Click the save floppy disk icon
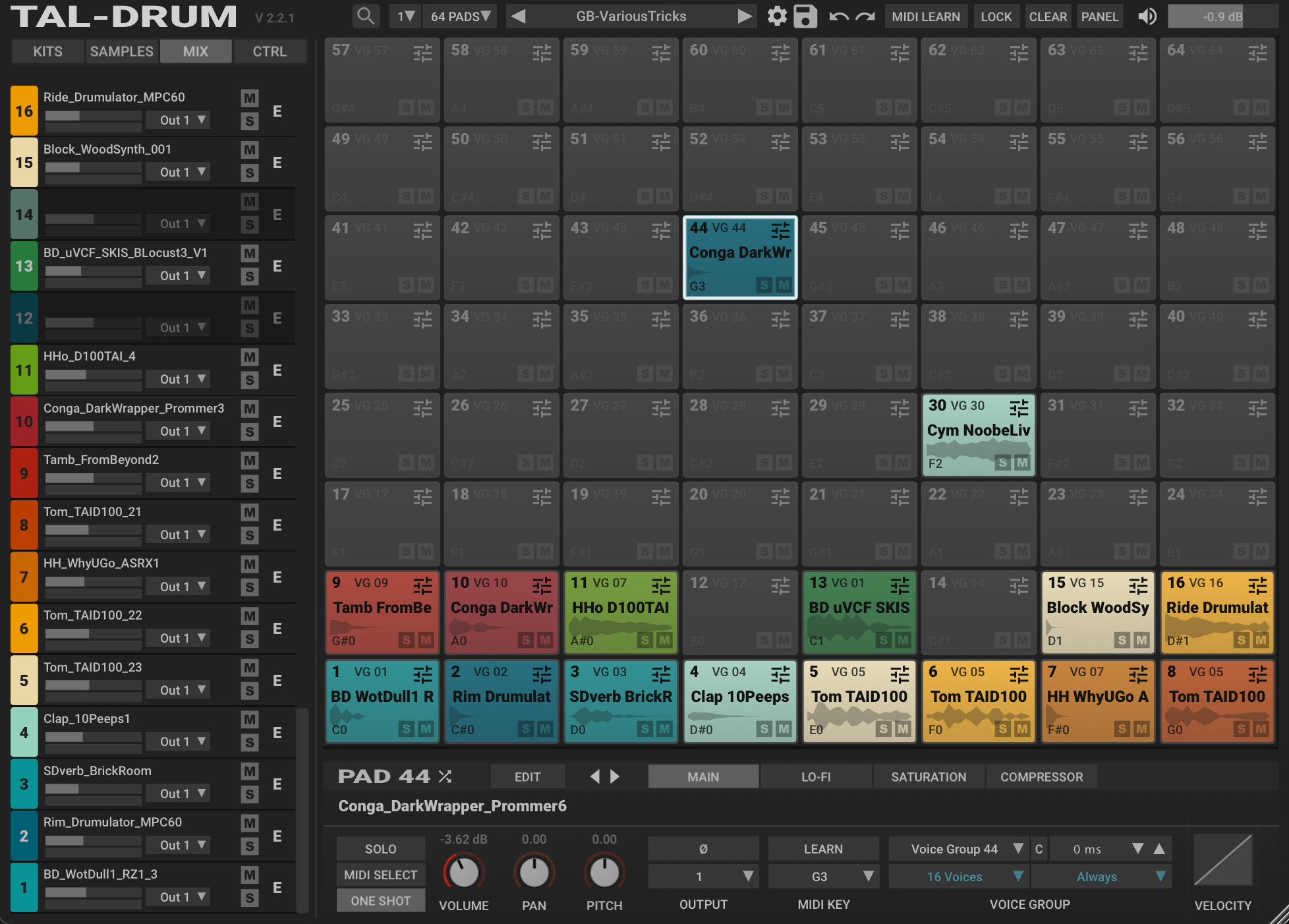Image resolution: width=1289 pixels, height=924 pixels. pyautogui.click(x=805, y=16)
